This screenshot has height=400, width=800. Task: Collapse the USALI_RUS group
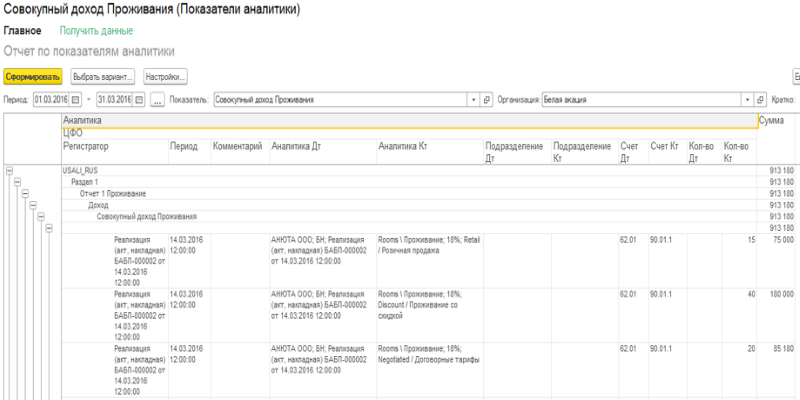click(9, 171)
